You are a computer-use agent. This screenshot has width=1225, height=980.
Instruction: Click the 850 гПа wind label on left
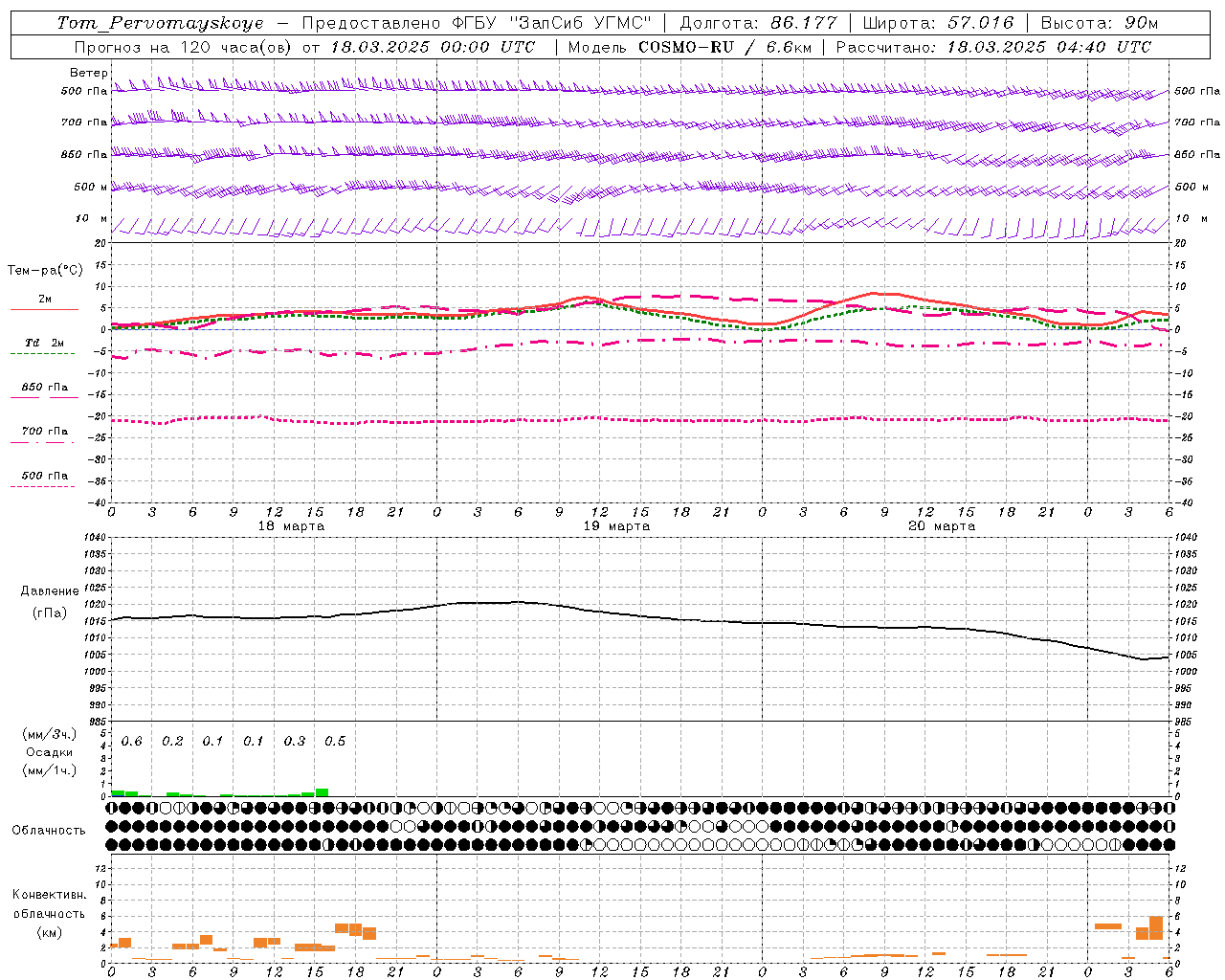(84, 154)
